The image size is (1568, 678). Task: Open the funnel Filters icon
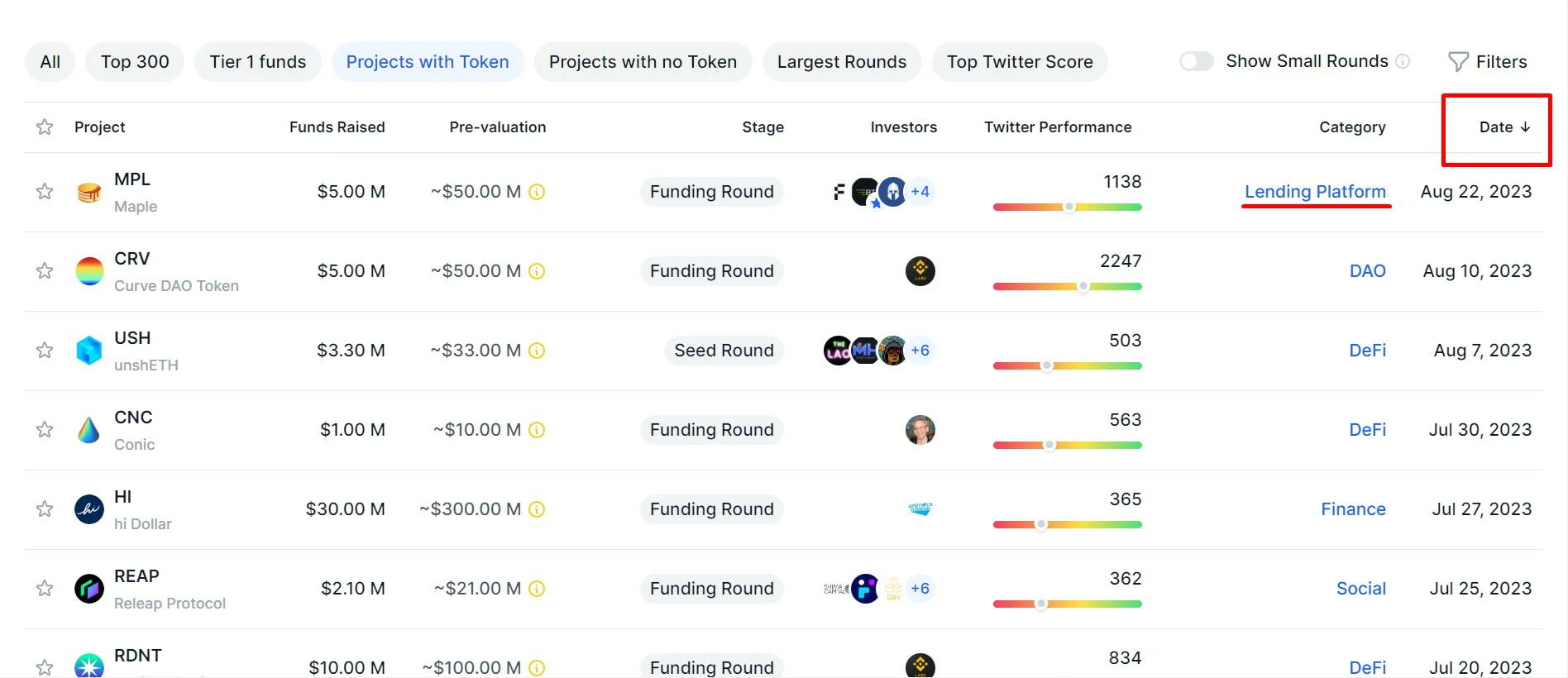click(x=1458, y=62)
